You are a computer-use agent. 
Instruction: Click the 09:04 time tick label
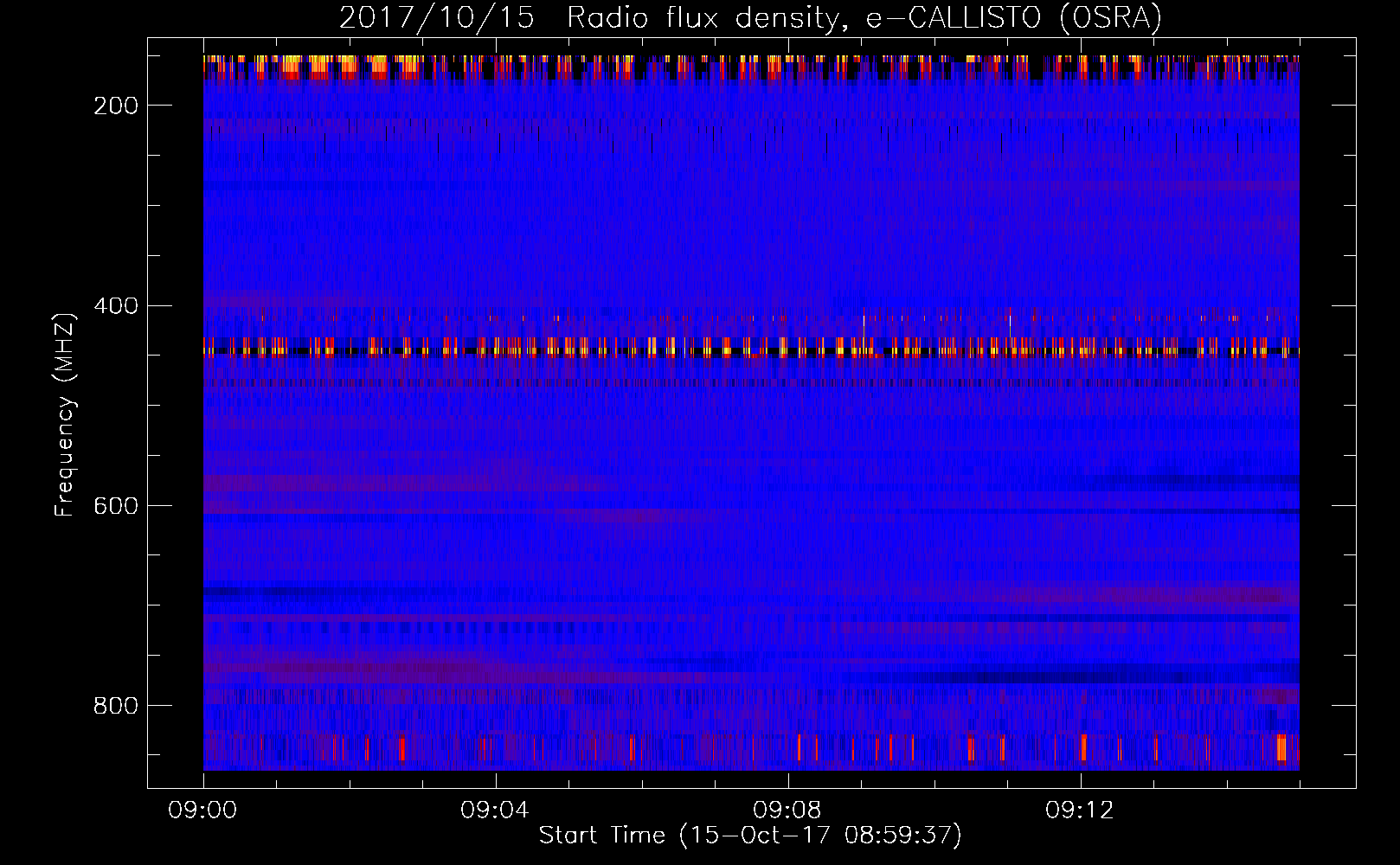pyautogui.click(x=496, y=810)
